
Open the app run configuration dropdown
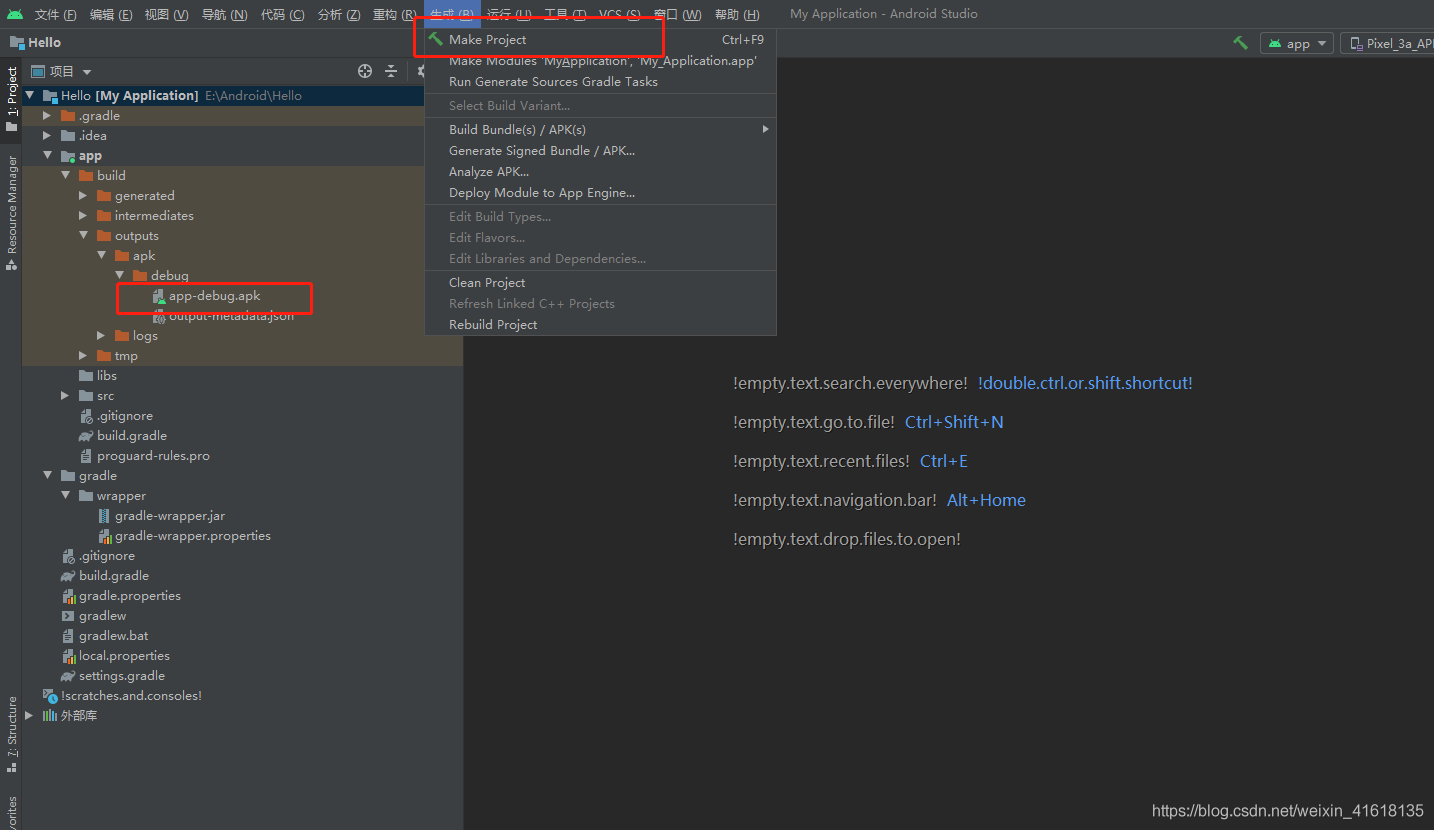coord(1297,43)
